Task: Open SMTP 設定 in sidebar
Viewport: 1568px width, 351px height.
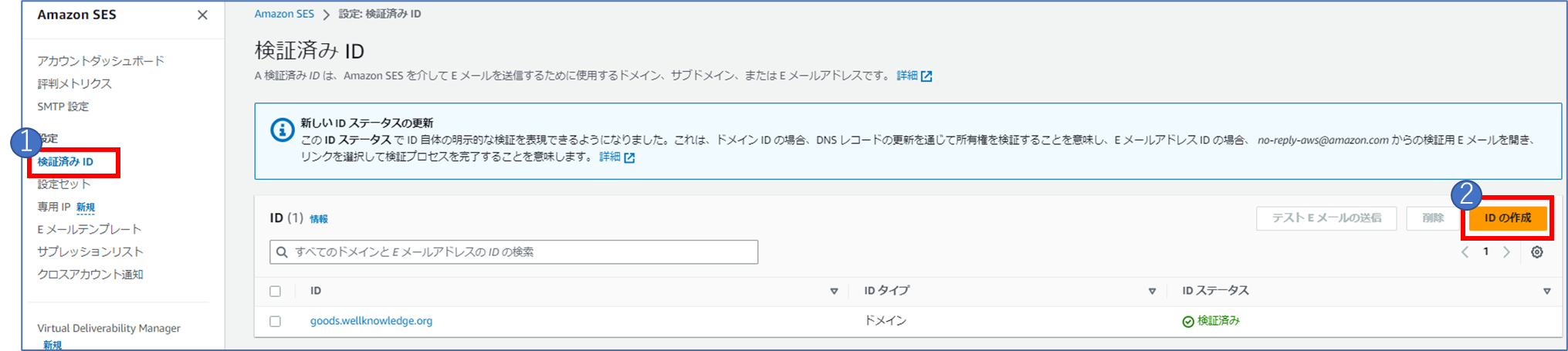Action: point(63,106)
